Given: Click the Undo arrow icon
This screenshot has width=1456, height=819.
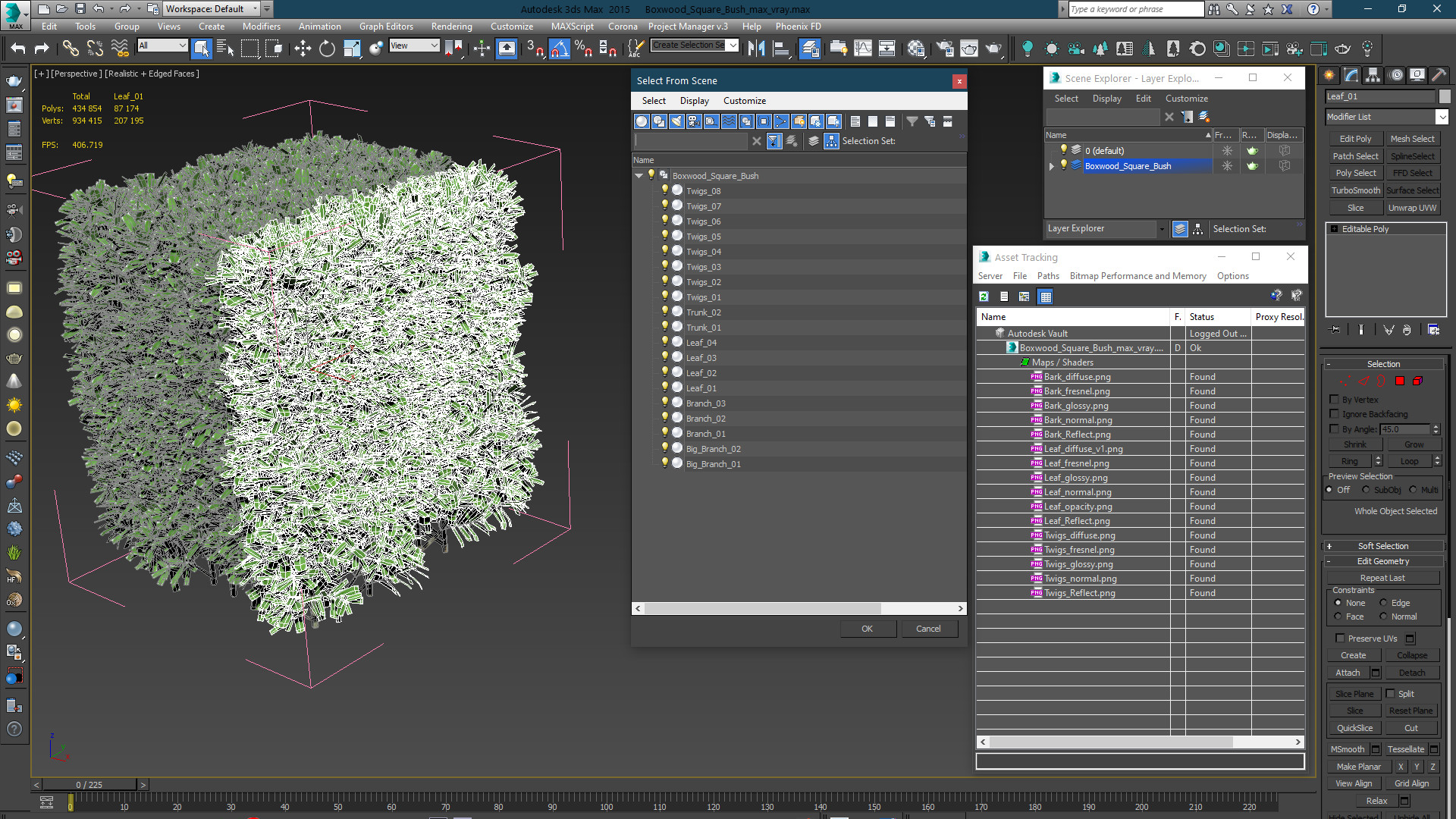Looking at the screenshot, I should (x=17, y=49).
